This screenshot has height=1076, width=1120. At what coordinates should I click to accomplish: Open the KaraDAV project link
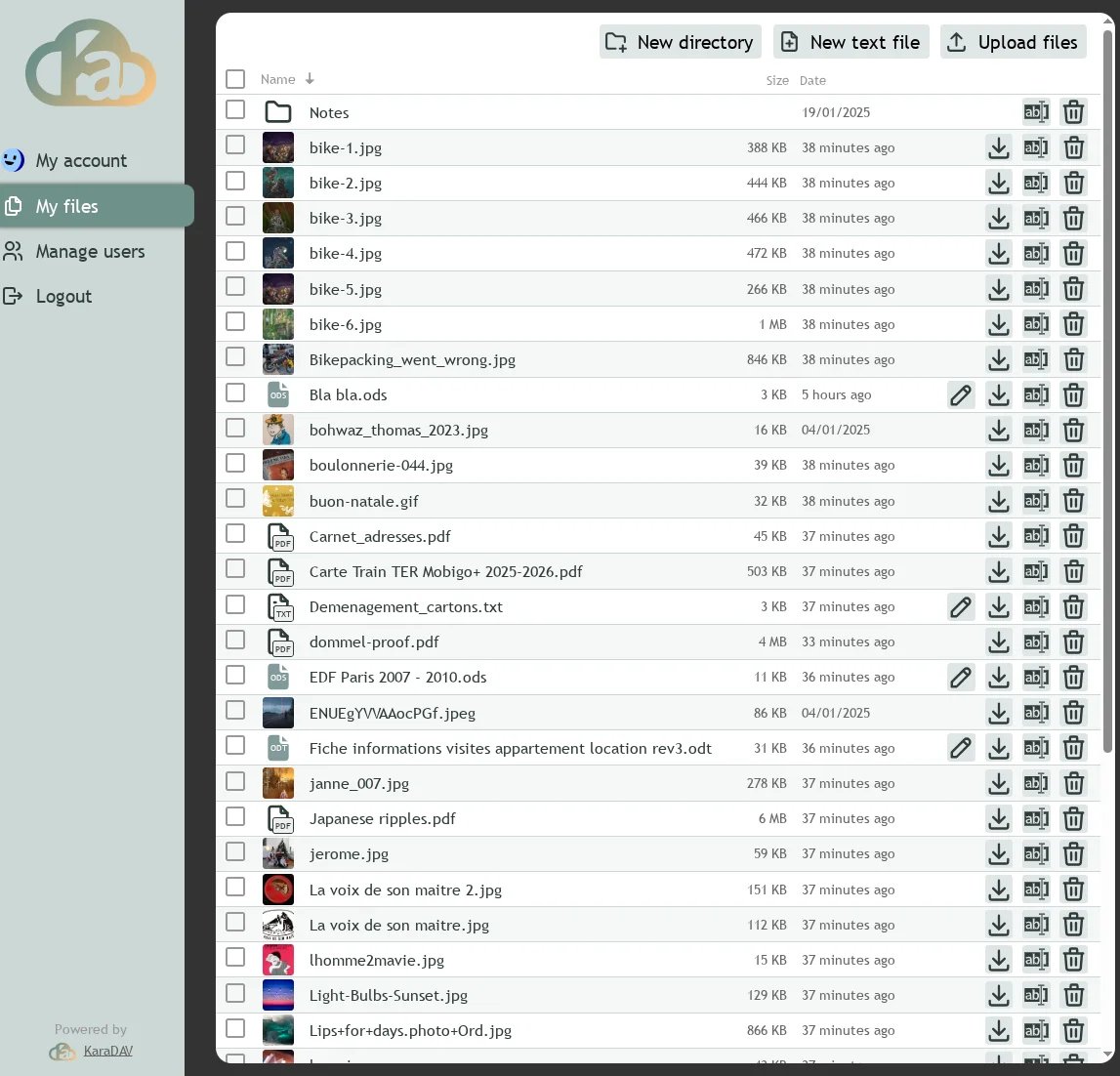point(107,1050)
